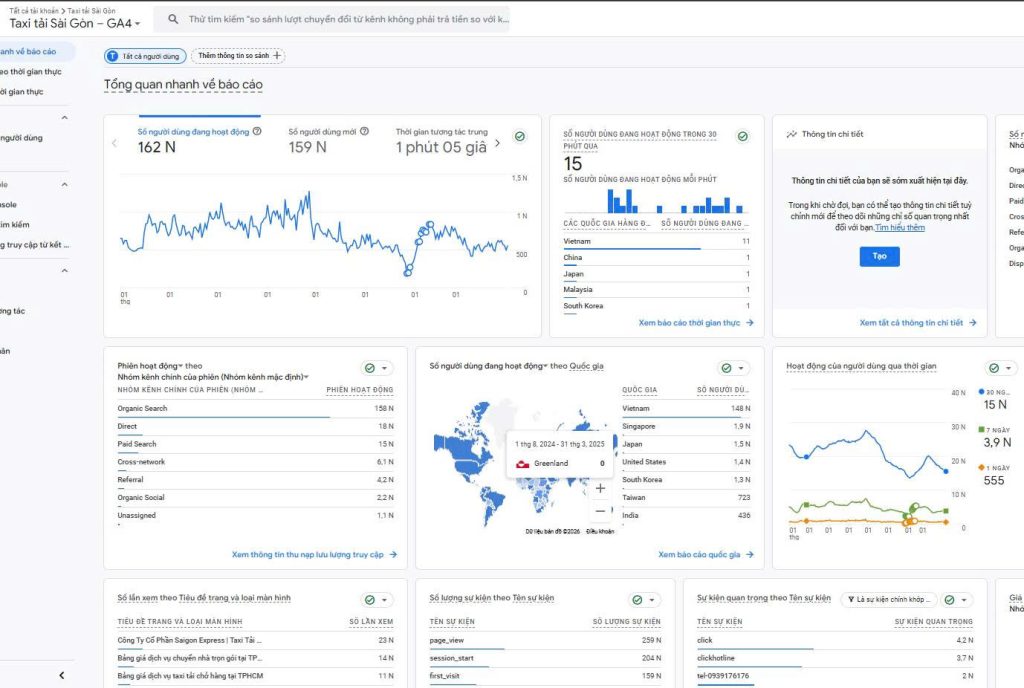Viewport: 1024px width, 688px height.
Task: Zoom in on the country map
Action: [x=600, y=489]
